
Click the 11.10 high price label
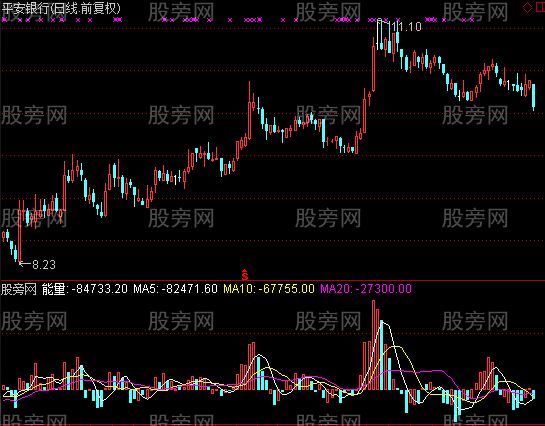407,26
